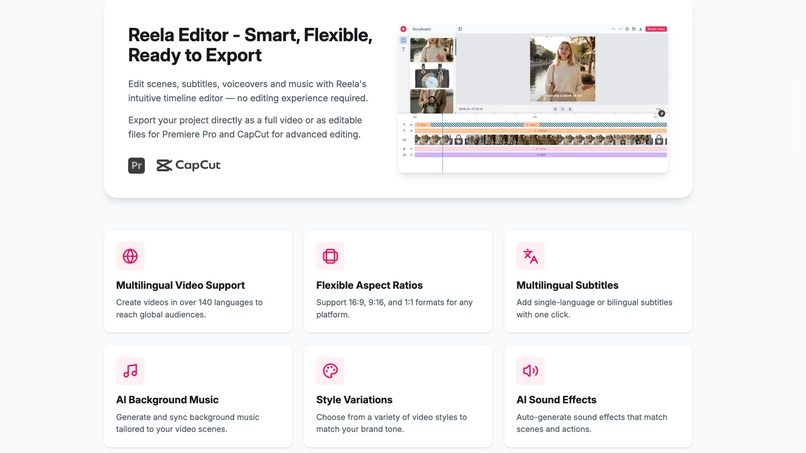This screenshot has width=806, height=453.
Task: Click the 'Multilingual Video Support' heading
Action: coord(180,285)
